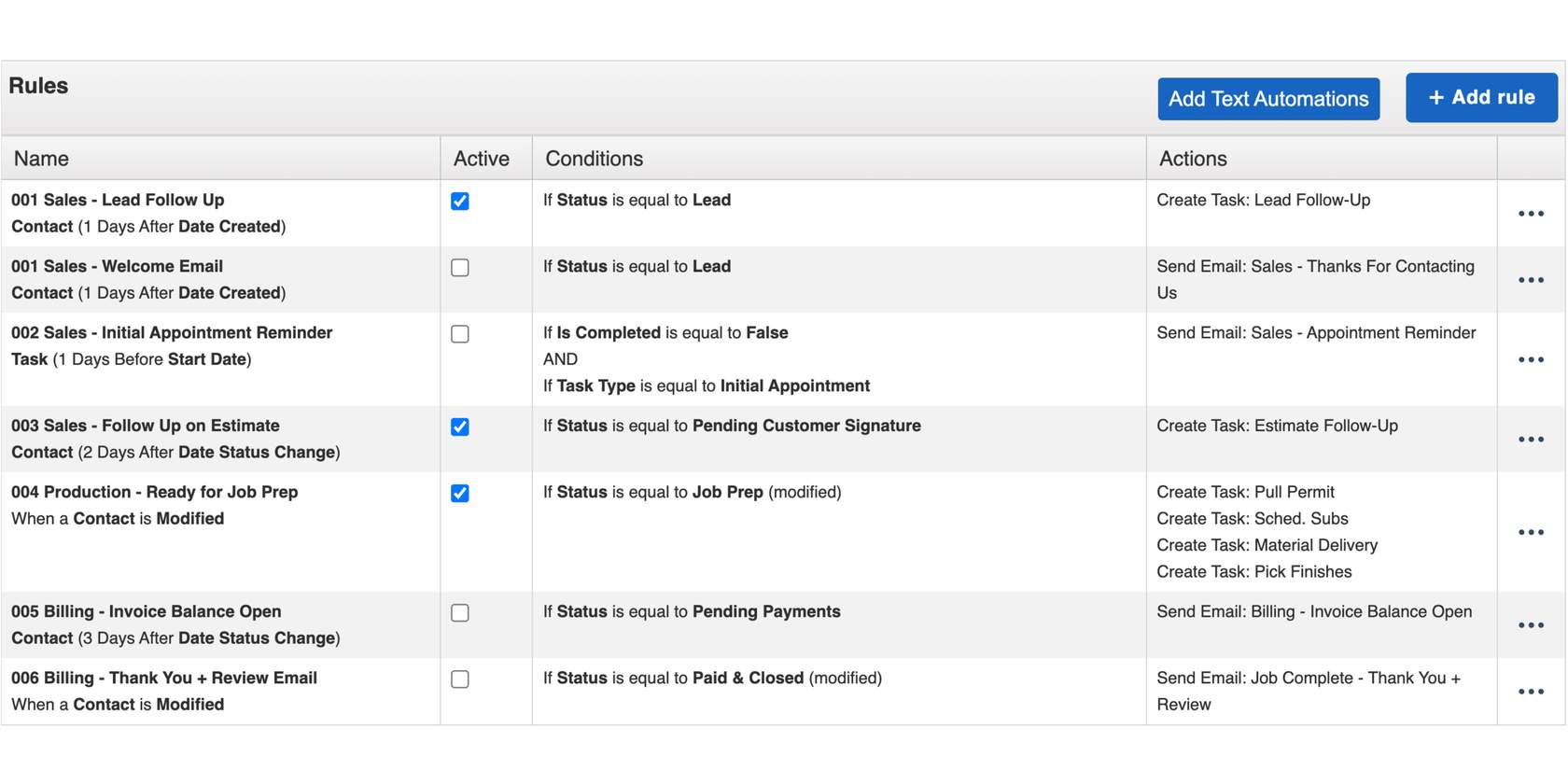Click the Name column header
The height and width of the screenshot is (784, 1568).
pyautogui.click(x=41, y=159)
